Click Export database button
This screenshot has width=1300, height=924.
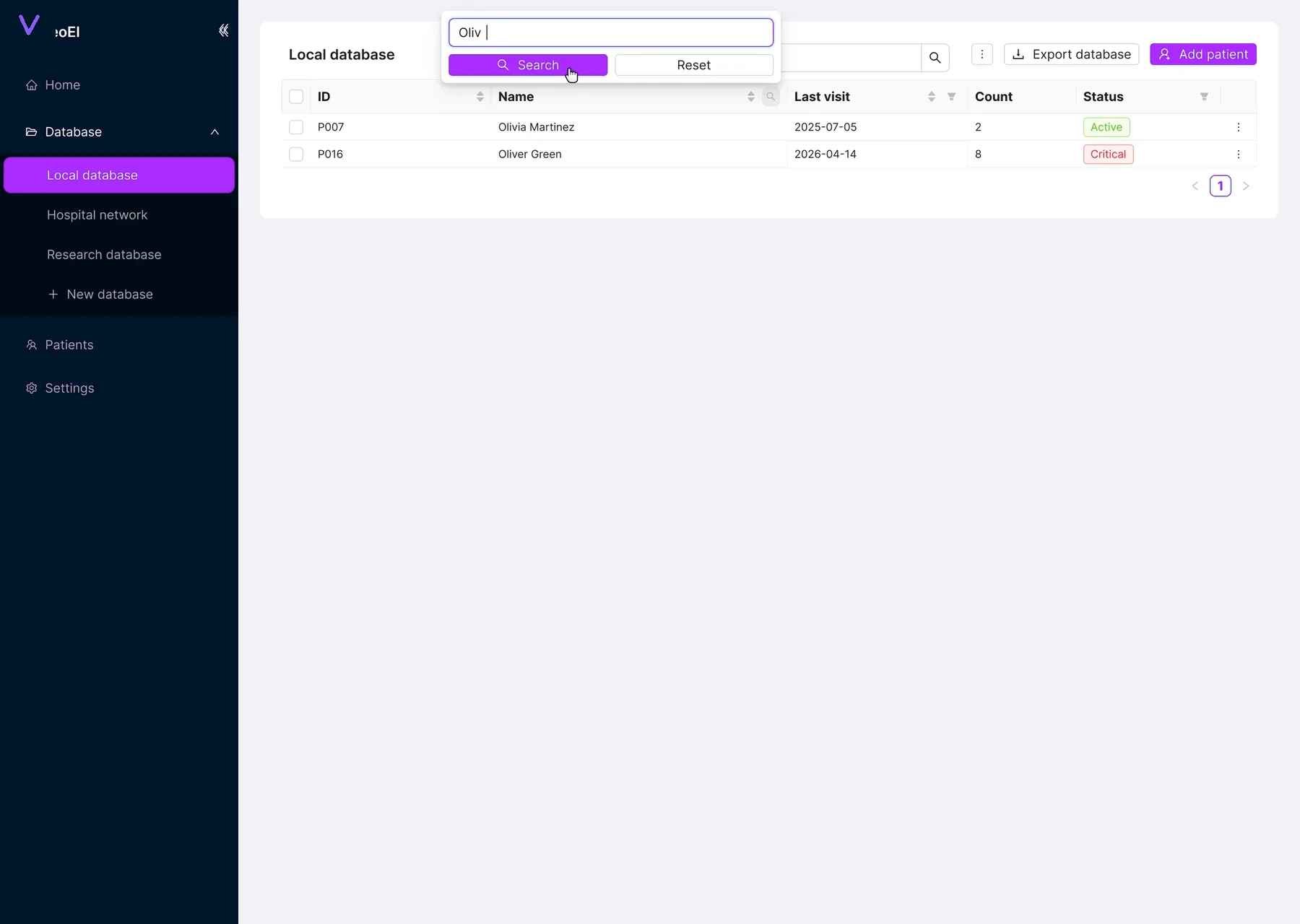pos(1071,54)
